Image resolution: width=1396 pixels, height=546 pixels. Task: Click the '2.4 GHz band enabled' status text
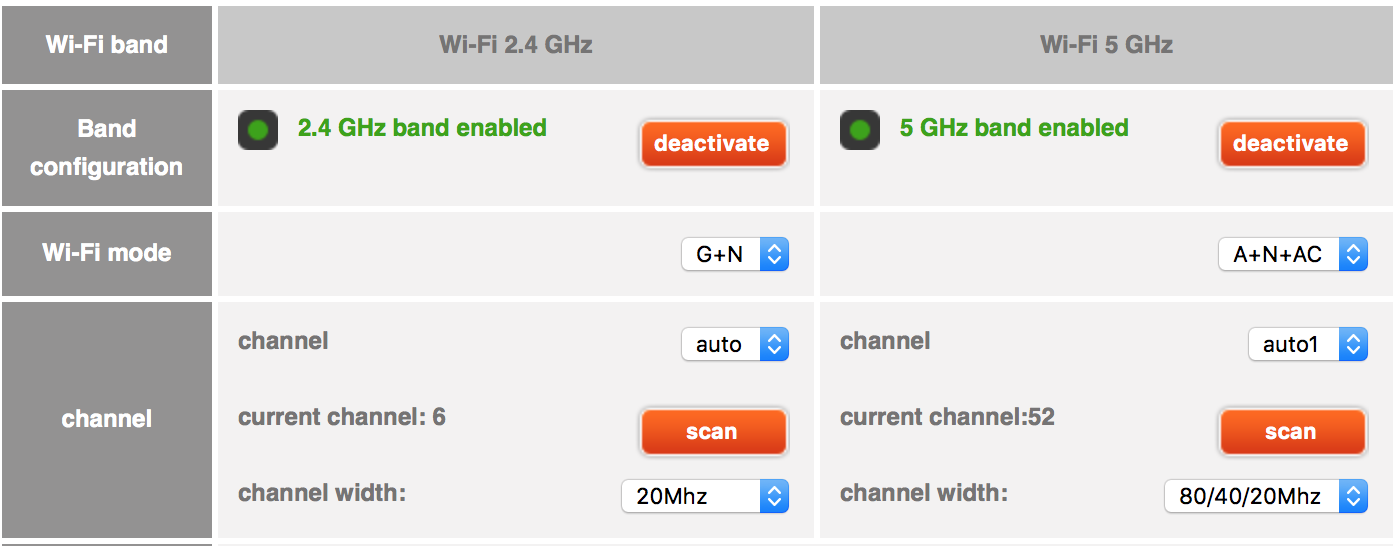coord(422,128)
